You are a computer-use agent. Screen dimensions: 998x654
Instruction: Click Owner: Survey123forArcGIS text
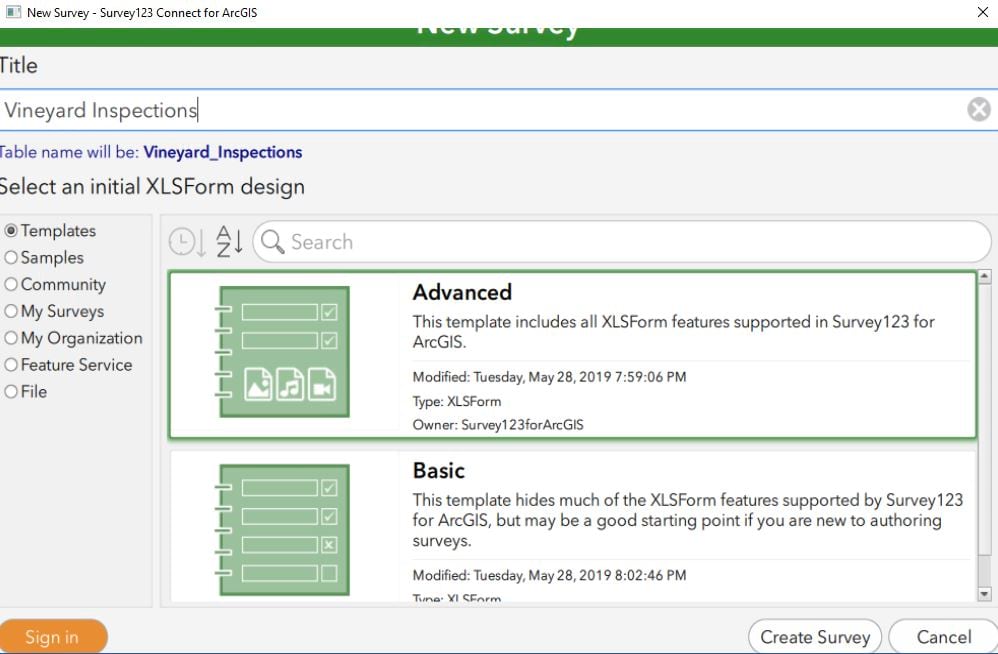pyautogui.click(x=498, y=425)
